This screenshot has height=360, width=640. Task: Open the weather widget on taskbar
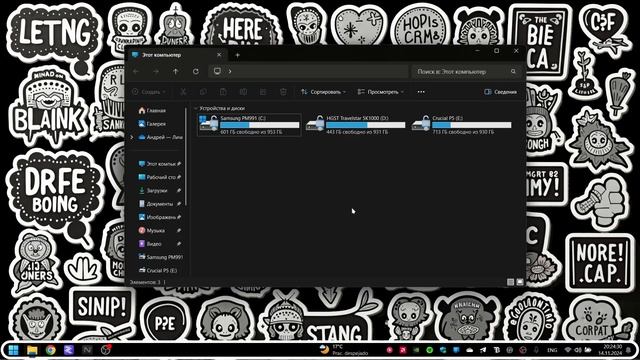pyautogui.click(x=344, y=350)
